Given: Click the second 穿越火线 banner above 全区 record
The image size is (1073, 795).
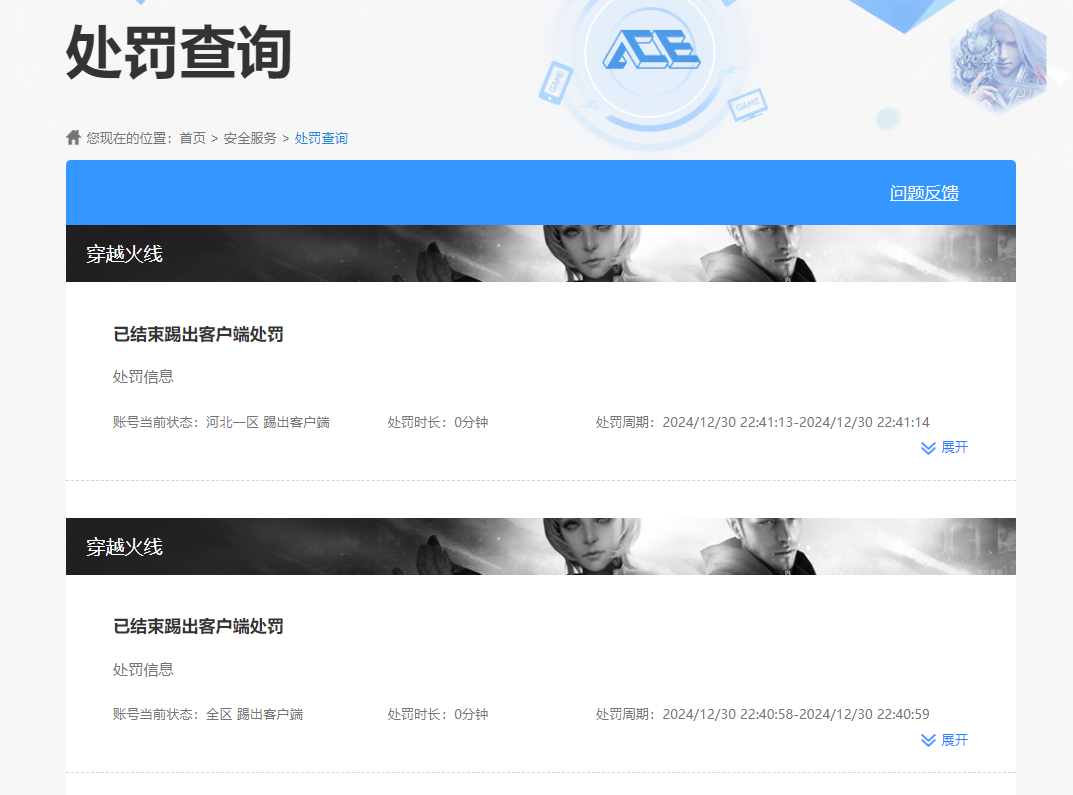Looking at the screenshot, I should (x=541, y=546).
